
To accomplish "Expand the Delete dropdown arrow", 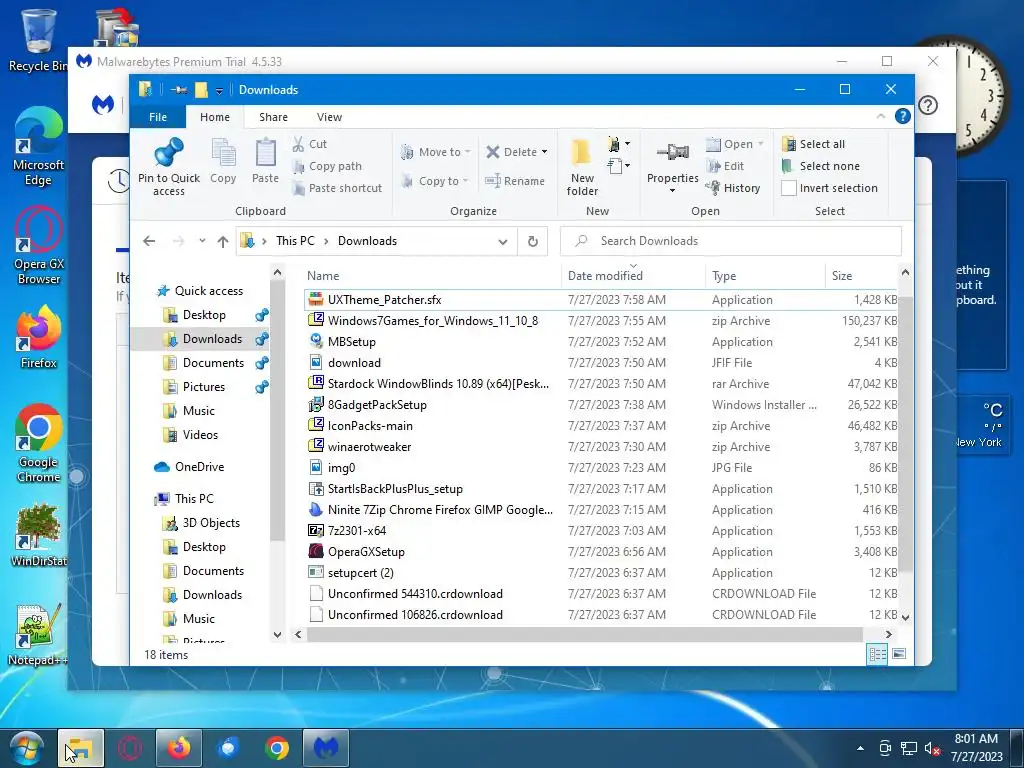I will point(545,152).
